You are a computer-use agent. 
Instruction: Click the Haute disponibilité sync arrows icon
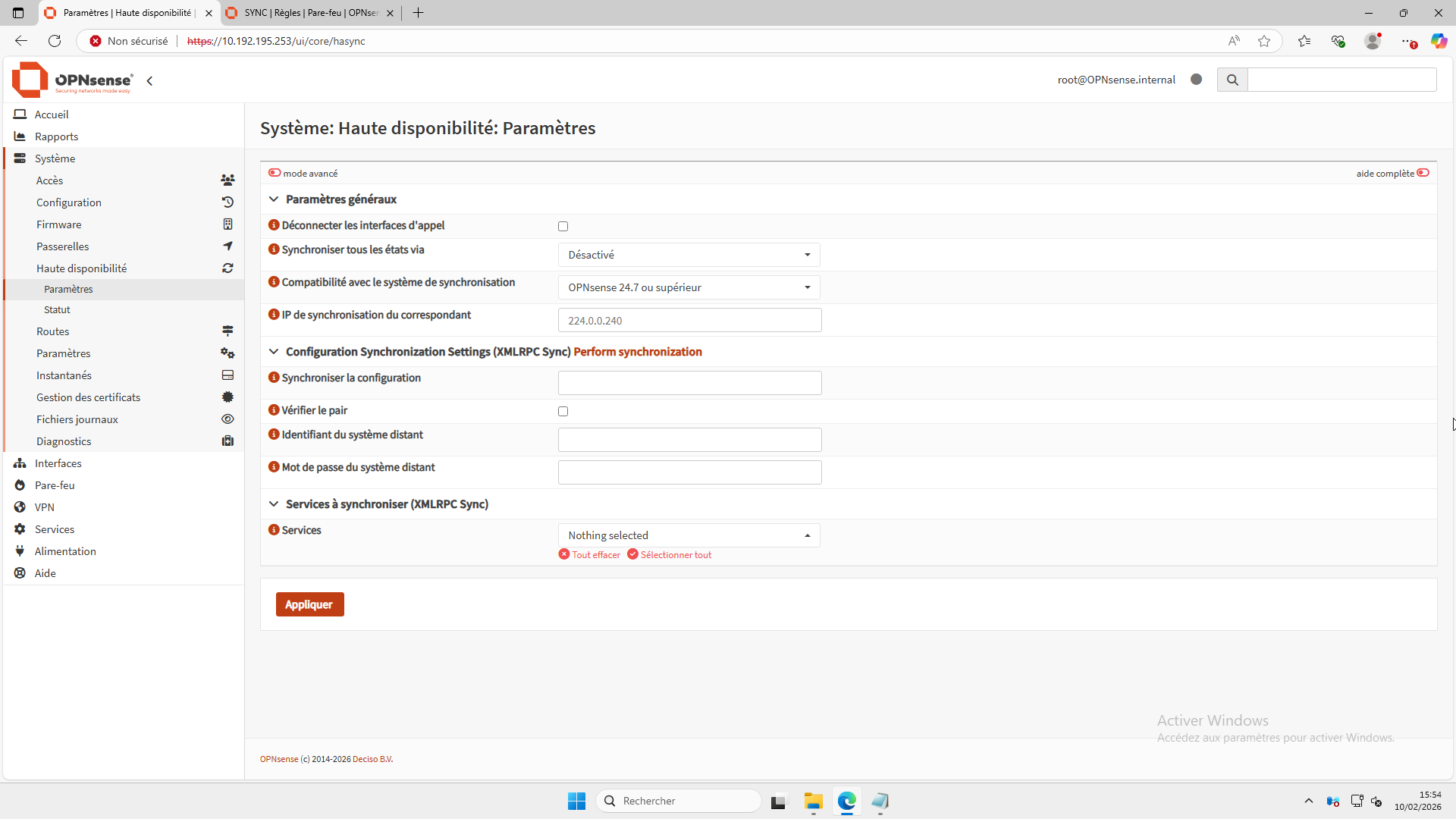coord(227,268)
